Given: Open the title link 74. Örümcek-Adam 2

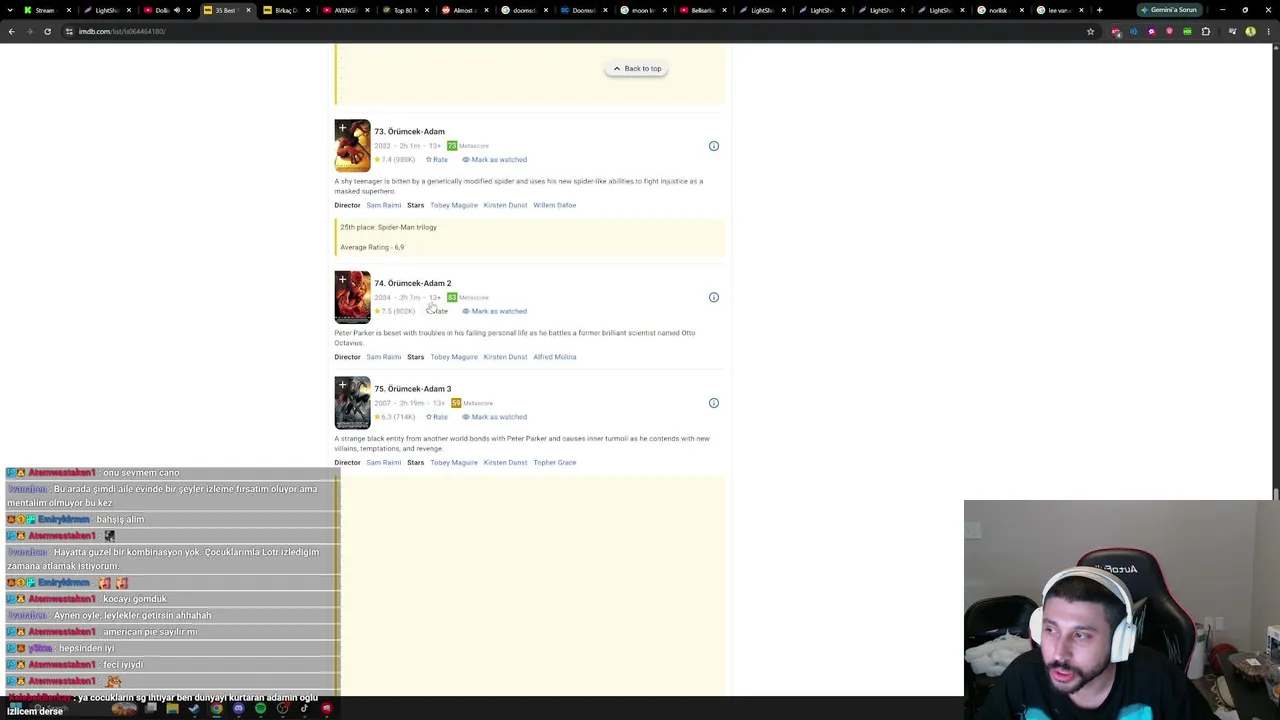Looking at the screenshot, I should (x=412, y=283).
